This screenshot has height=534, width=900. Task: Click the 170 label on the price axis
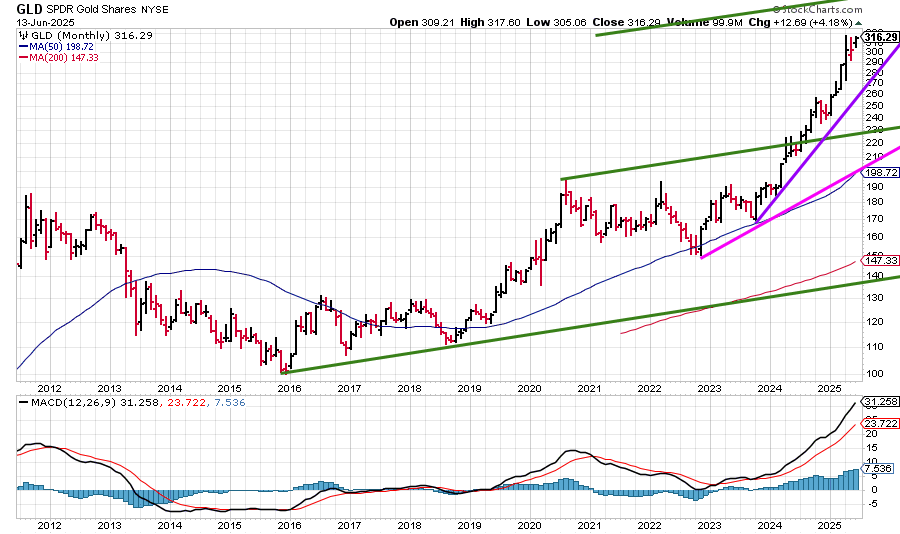click(x=875, y=219)
